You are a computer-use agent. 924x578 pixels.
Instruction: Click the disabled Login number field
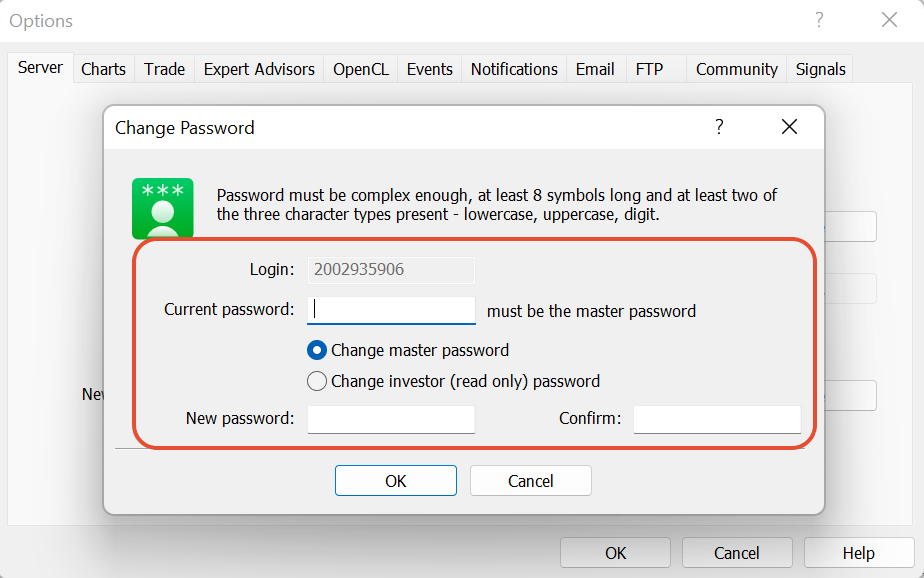click(x=391, y=270)
